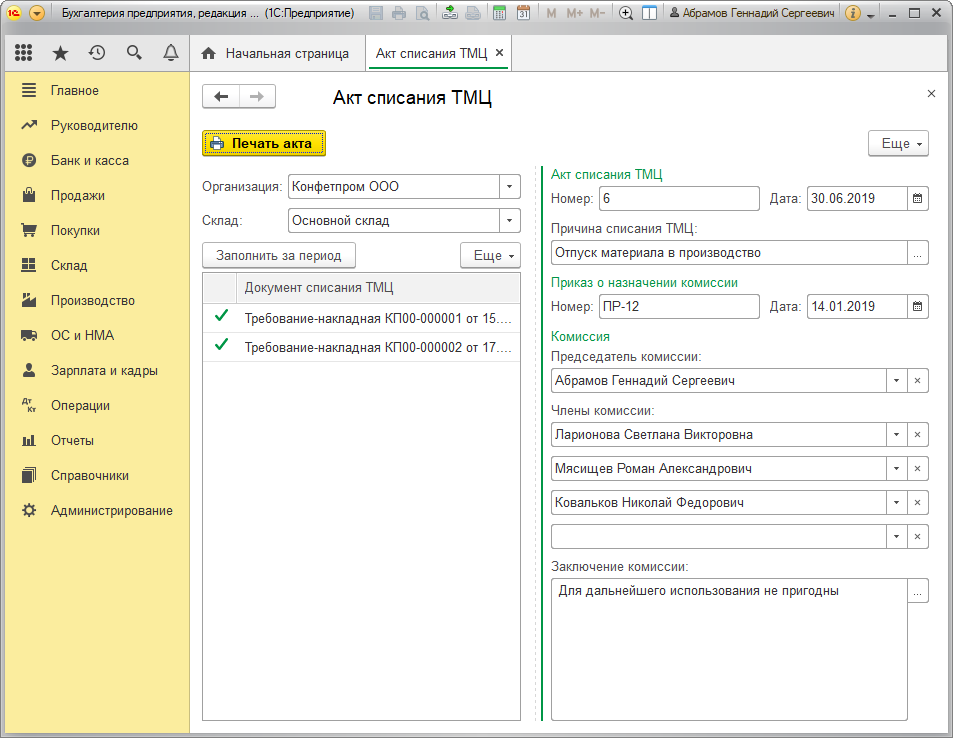This screenshot has width=953, height=738.
Task: Click the Заключение комиссии text area
Action: 728,648
